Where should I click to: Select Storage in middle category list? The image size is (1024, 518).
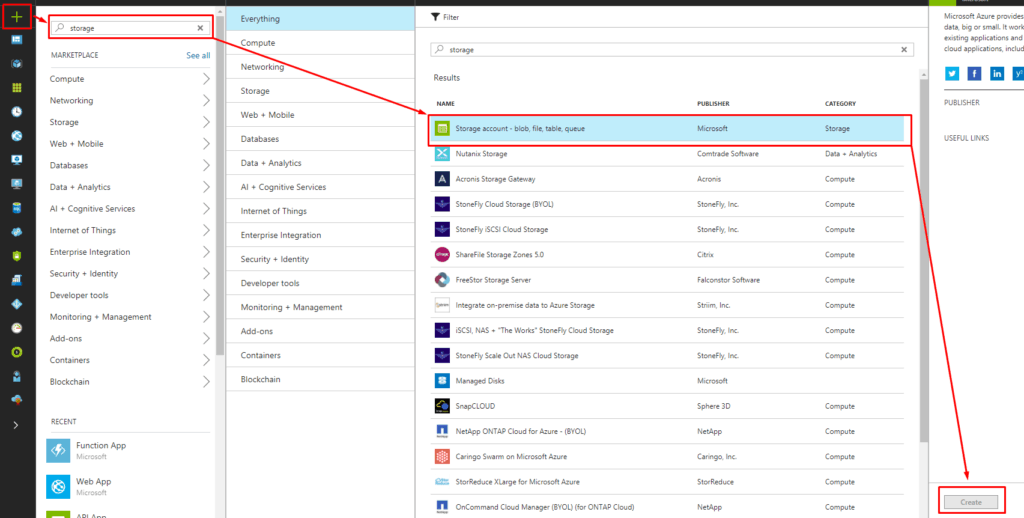click(320, 91)
